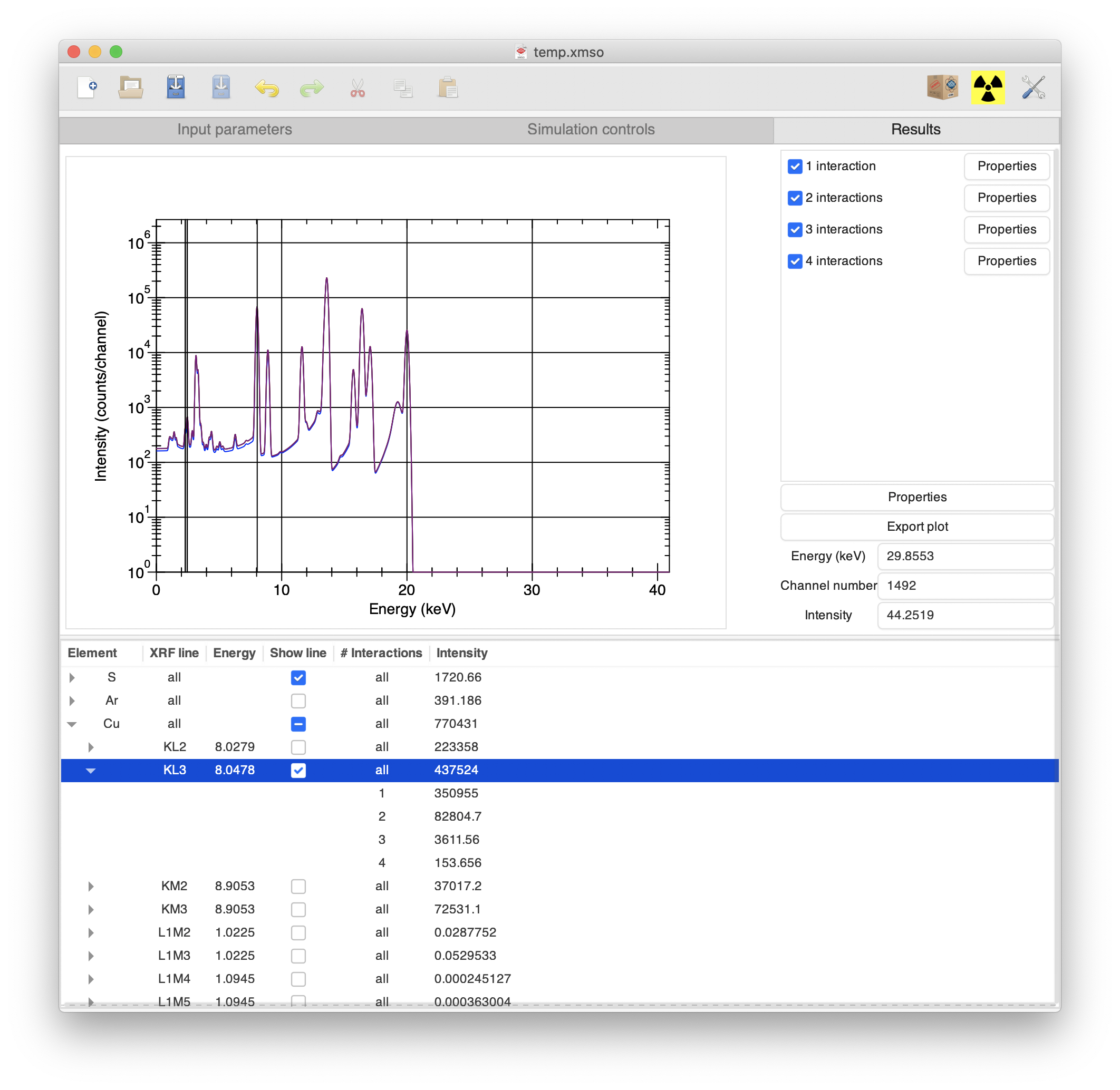1120x1090 pixels.
Task: Click the New file icon
Action: [87, 88]
